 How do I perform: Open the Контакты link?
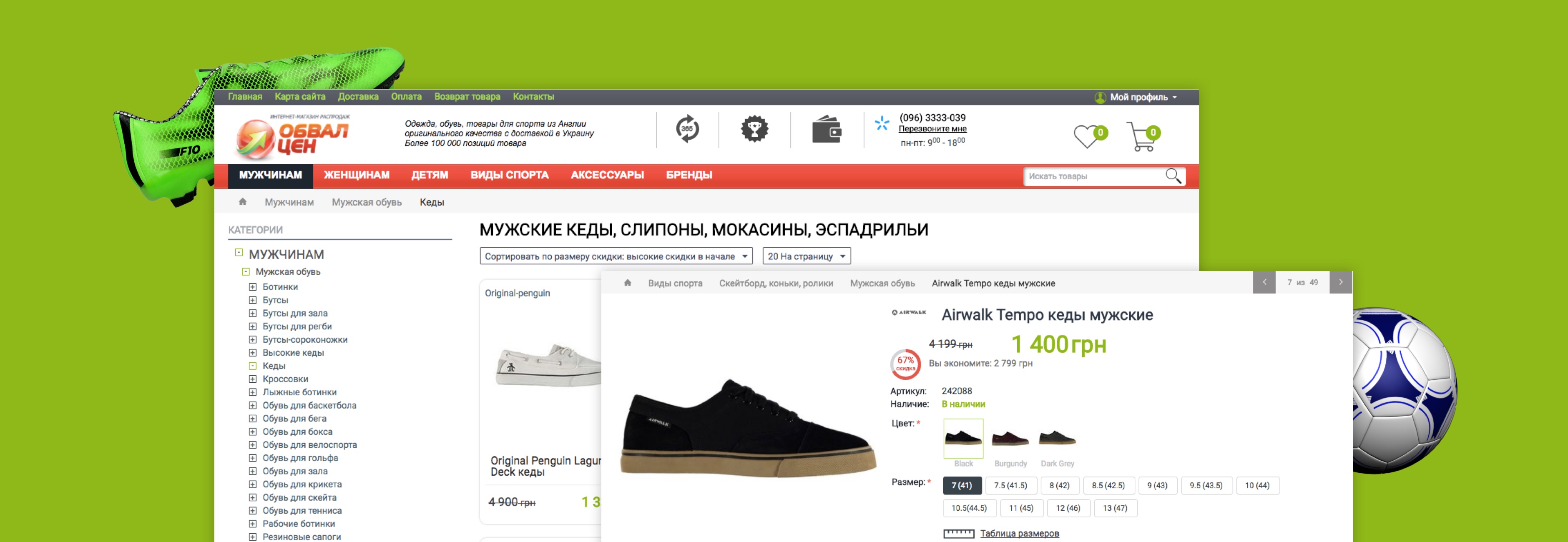[x=533, y=97]
